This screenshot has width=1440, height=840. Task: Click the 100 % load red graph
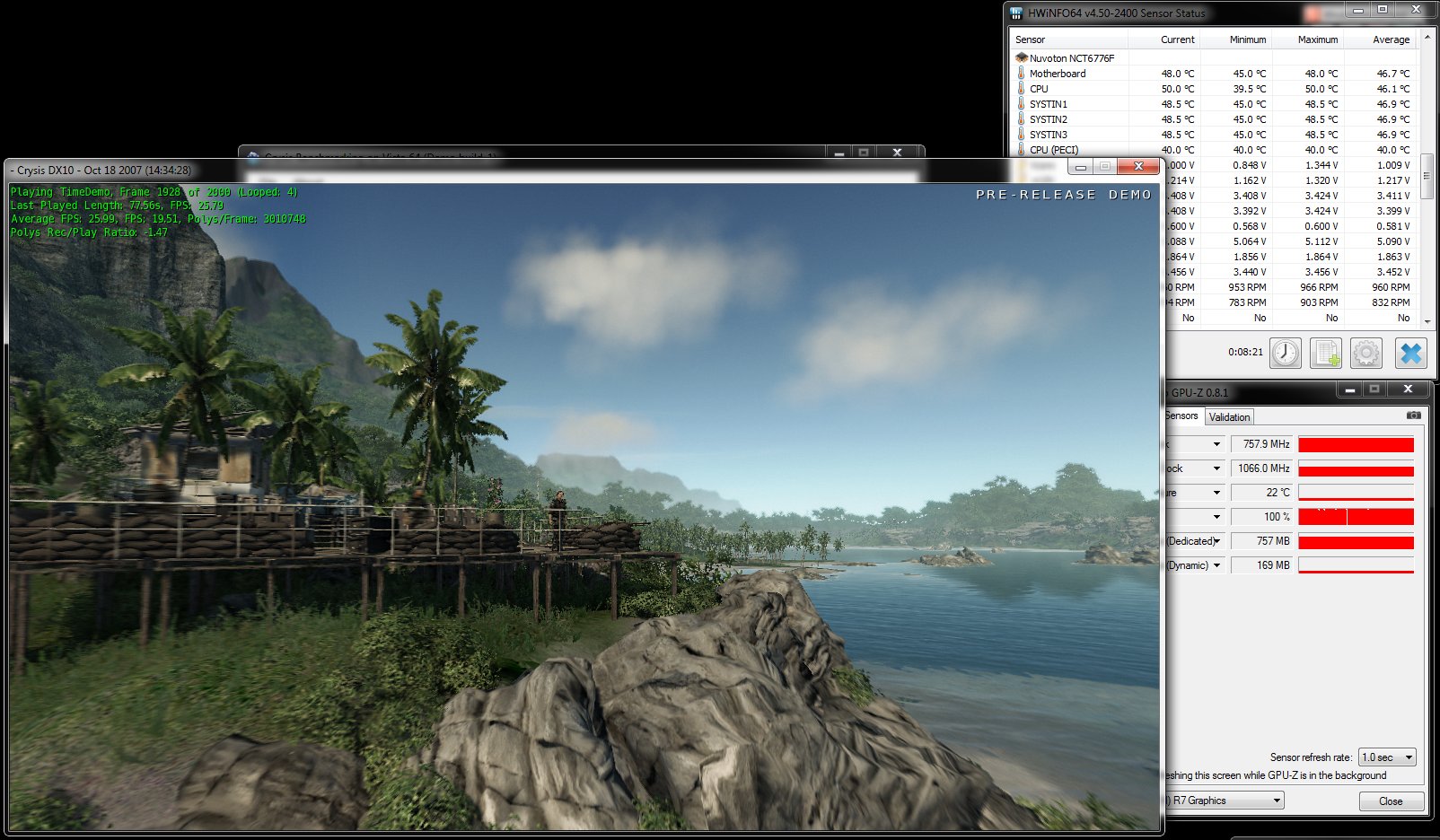coord(1356,517)
